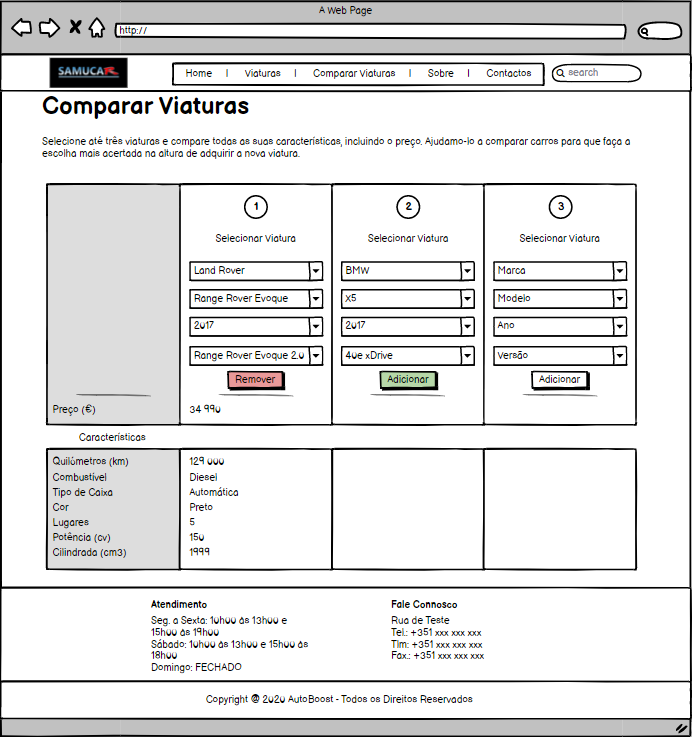The image size is (692, 737).
Task: Click the circled number 1 badge
Action: (256, 207)
